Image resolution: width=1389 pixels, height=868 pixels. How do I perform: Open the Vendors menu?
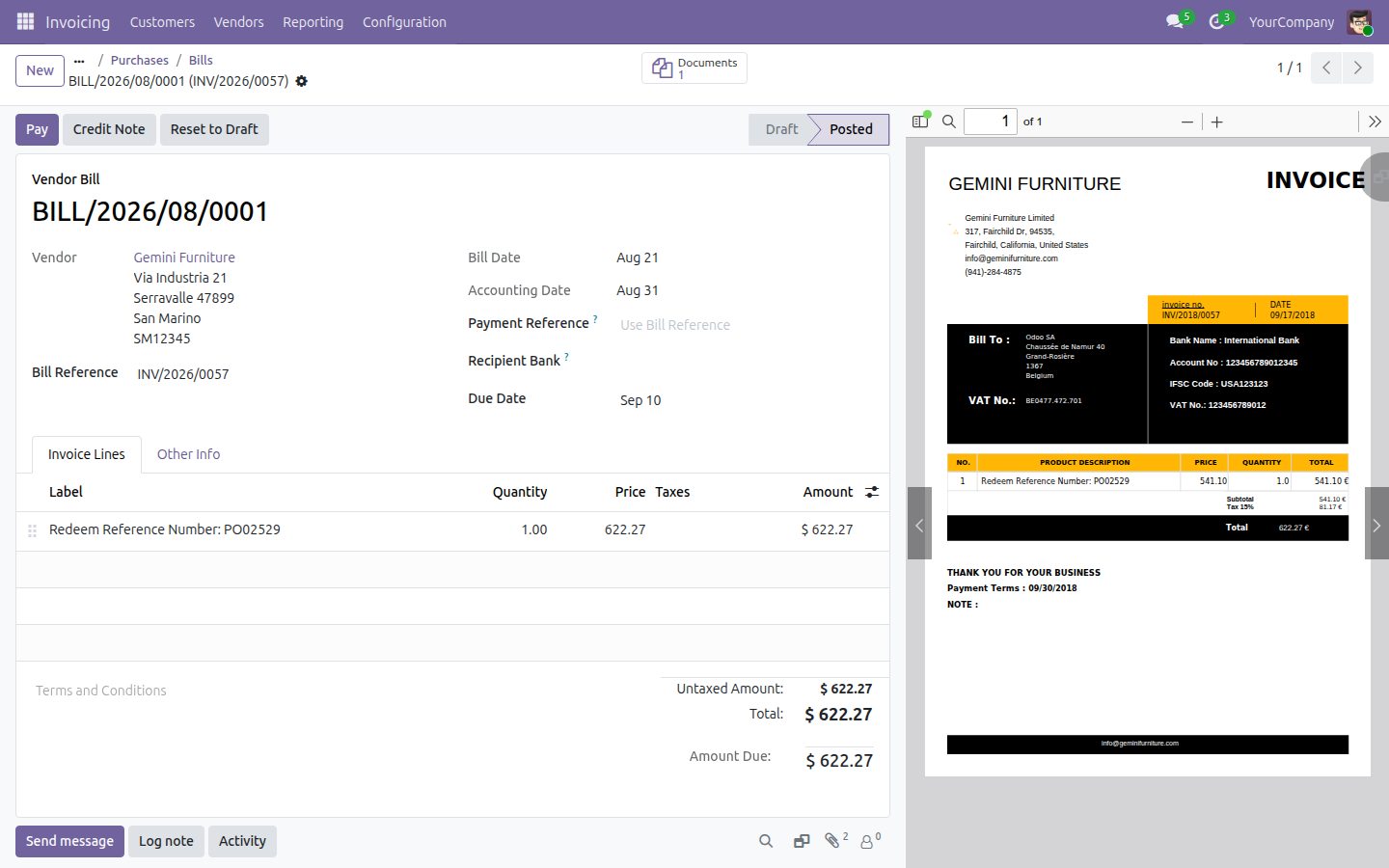click(238, 22)
